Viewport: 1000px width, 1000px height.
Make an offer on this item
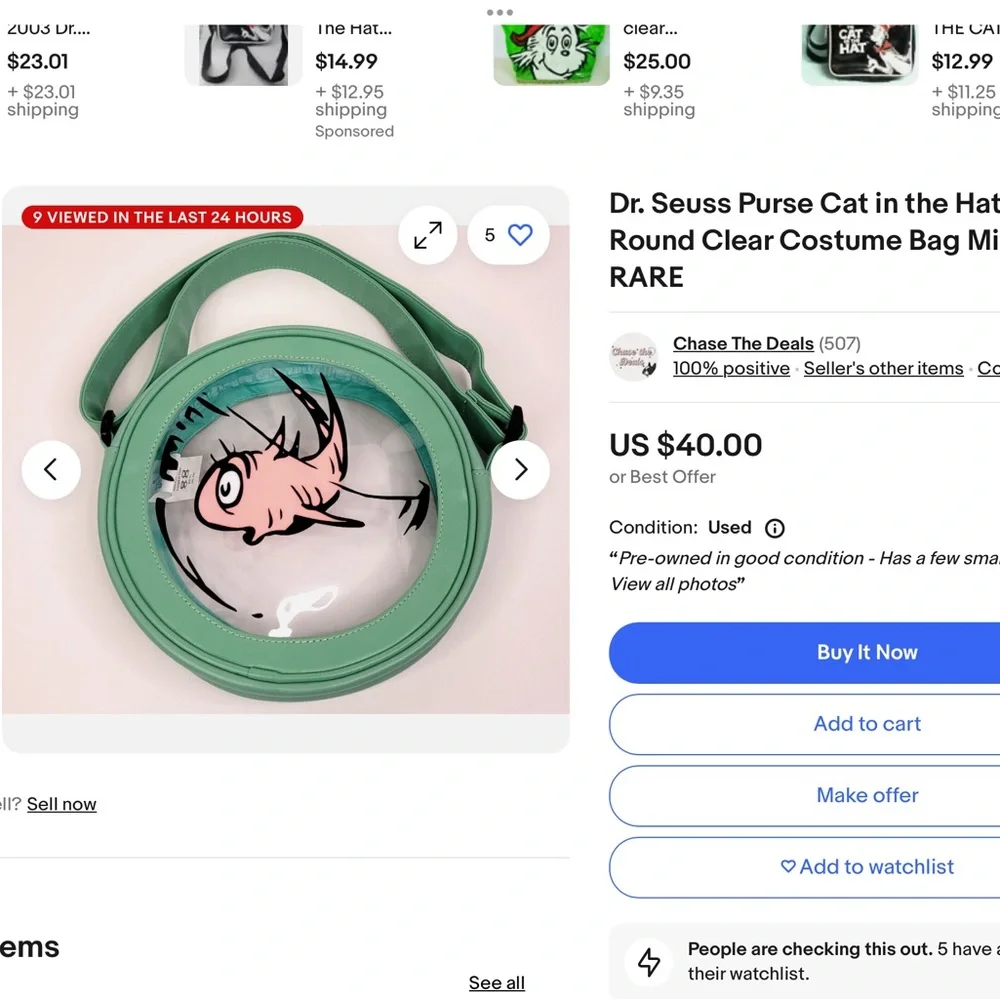coord(866,796)
